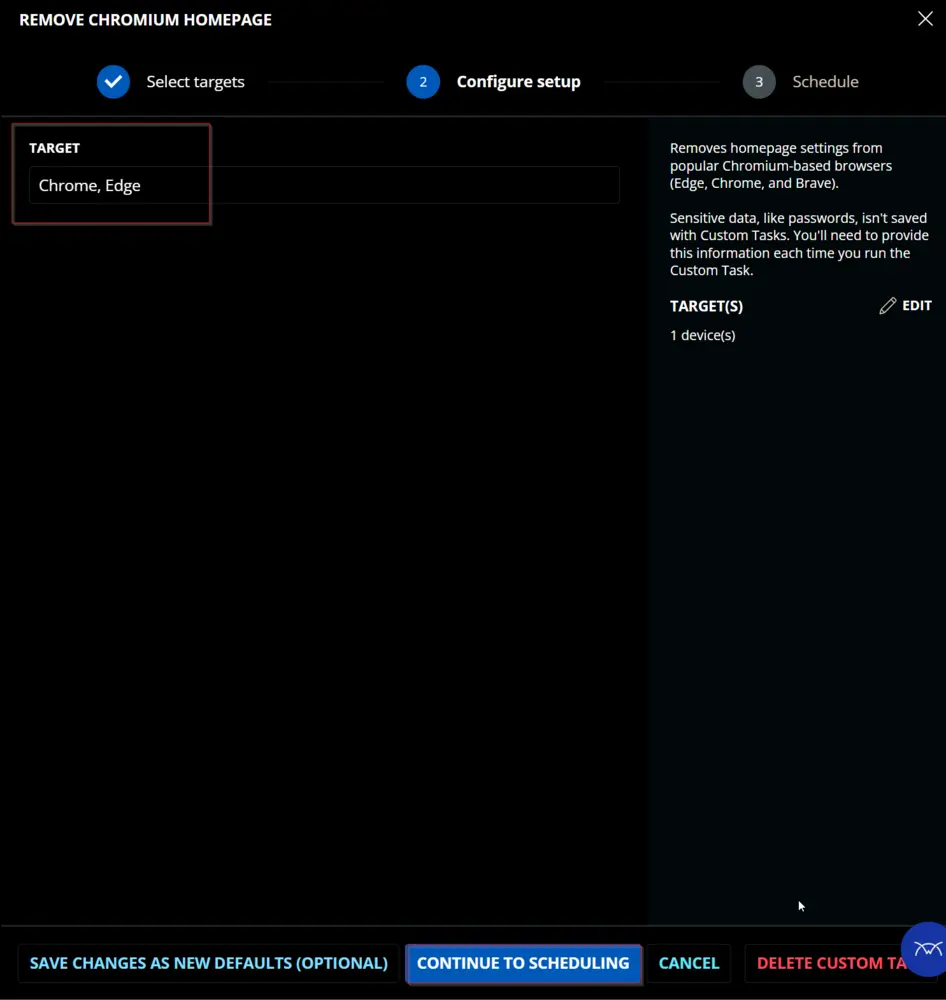Click the 'Sensitive data, like passwords' note
946x1000 pixels.
click(799, 244)
